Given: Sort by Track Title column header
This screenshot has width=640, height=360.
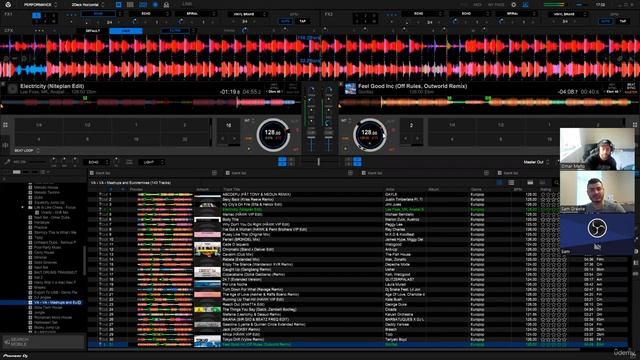Looking at the screenshot, I should (232, 189).
